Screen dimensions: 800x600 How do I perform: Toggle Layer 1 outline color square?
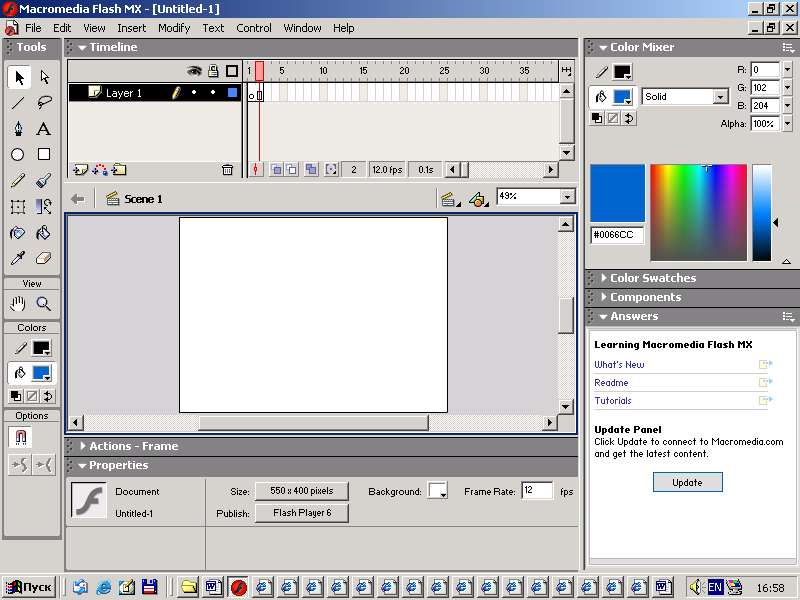[232, 92]
